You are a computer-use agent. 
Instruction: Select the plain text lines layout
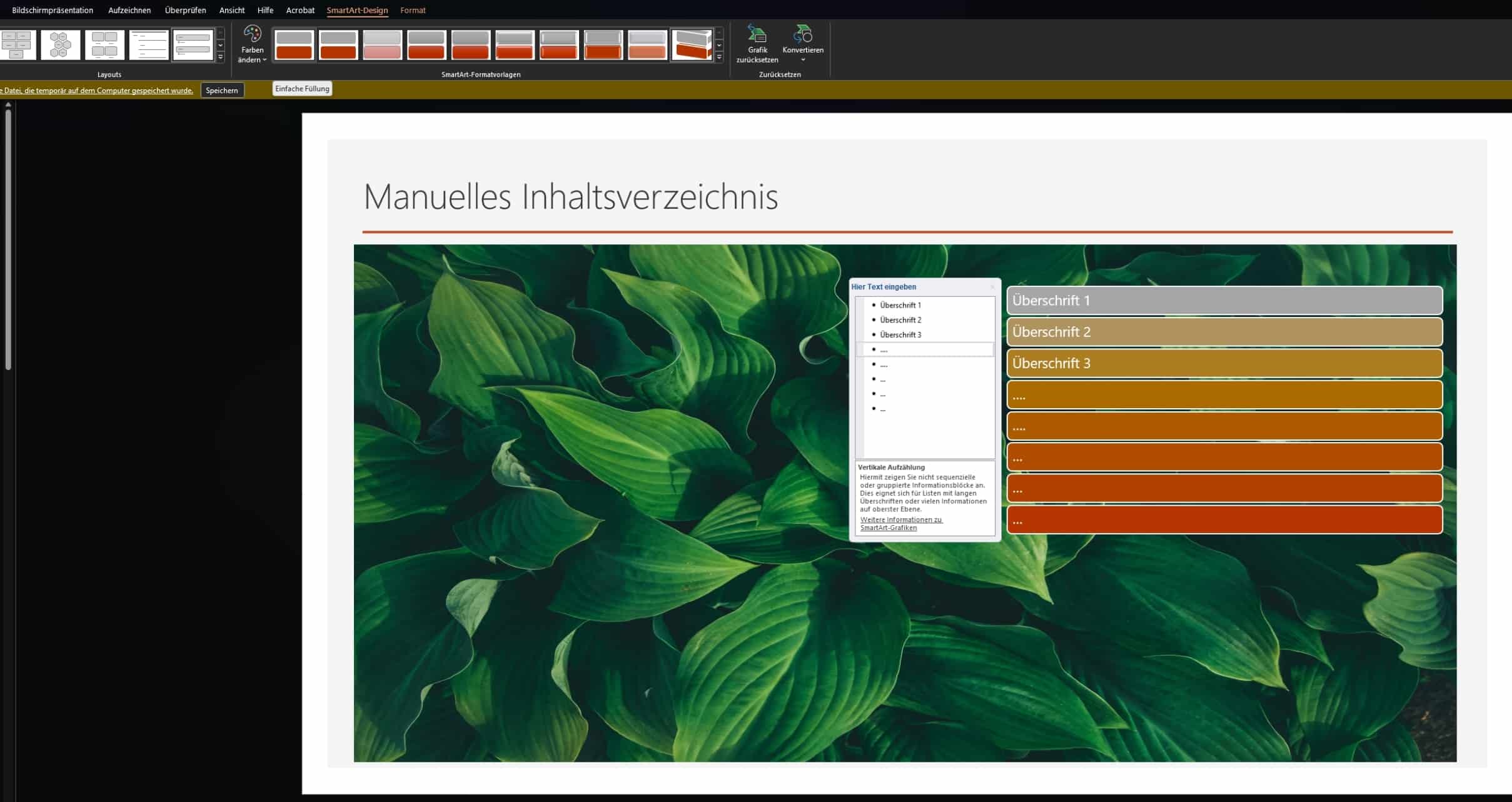coord(149,45)
